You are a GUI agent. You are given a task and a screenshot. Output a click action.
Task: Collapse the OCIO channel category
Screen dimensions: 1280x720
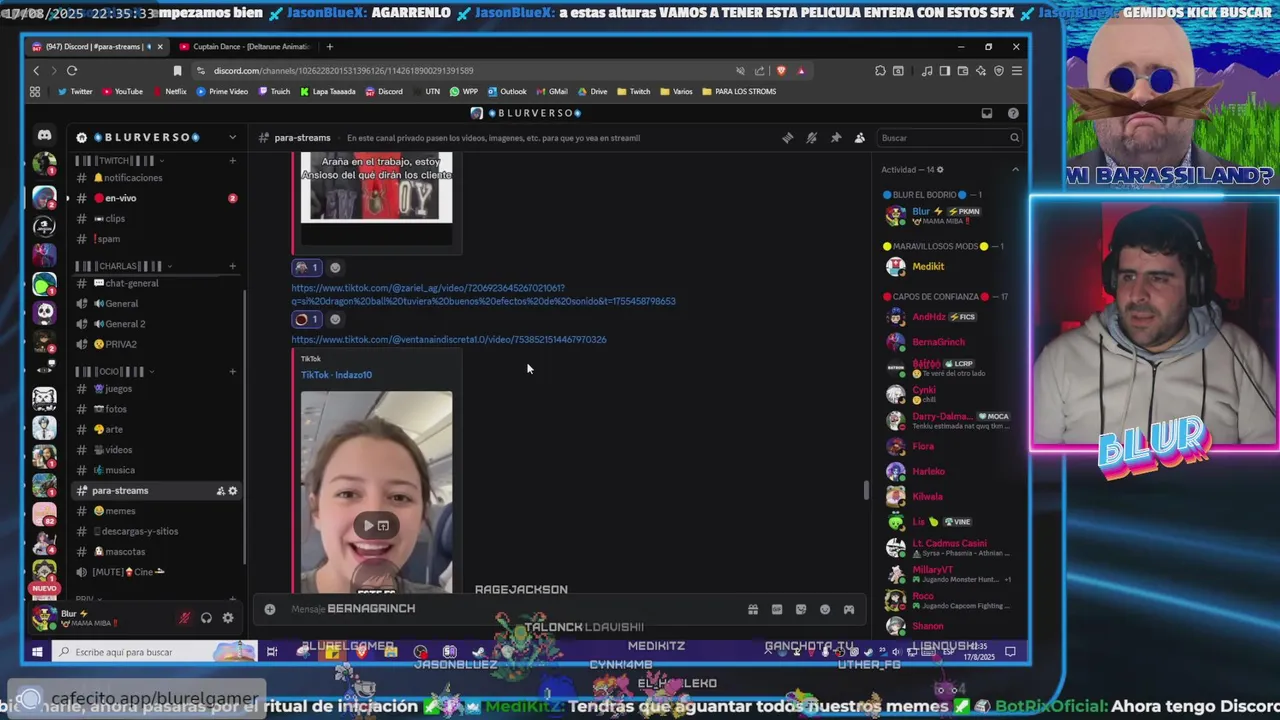[x=115, y=371]
